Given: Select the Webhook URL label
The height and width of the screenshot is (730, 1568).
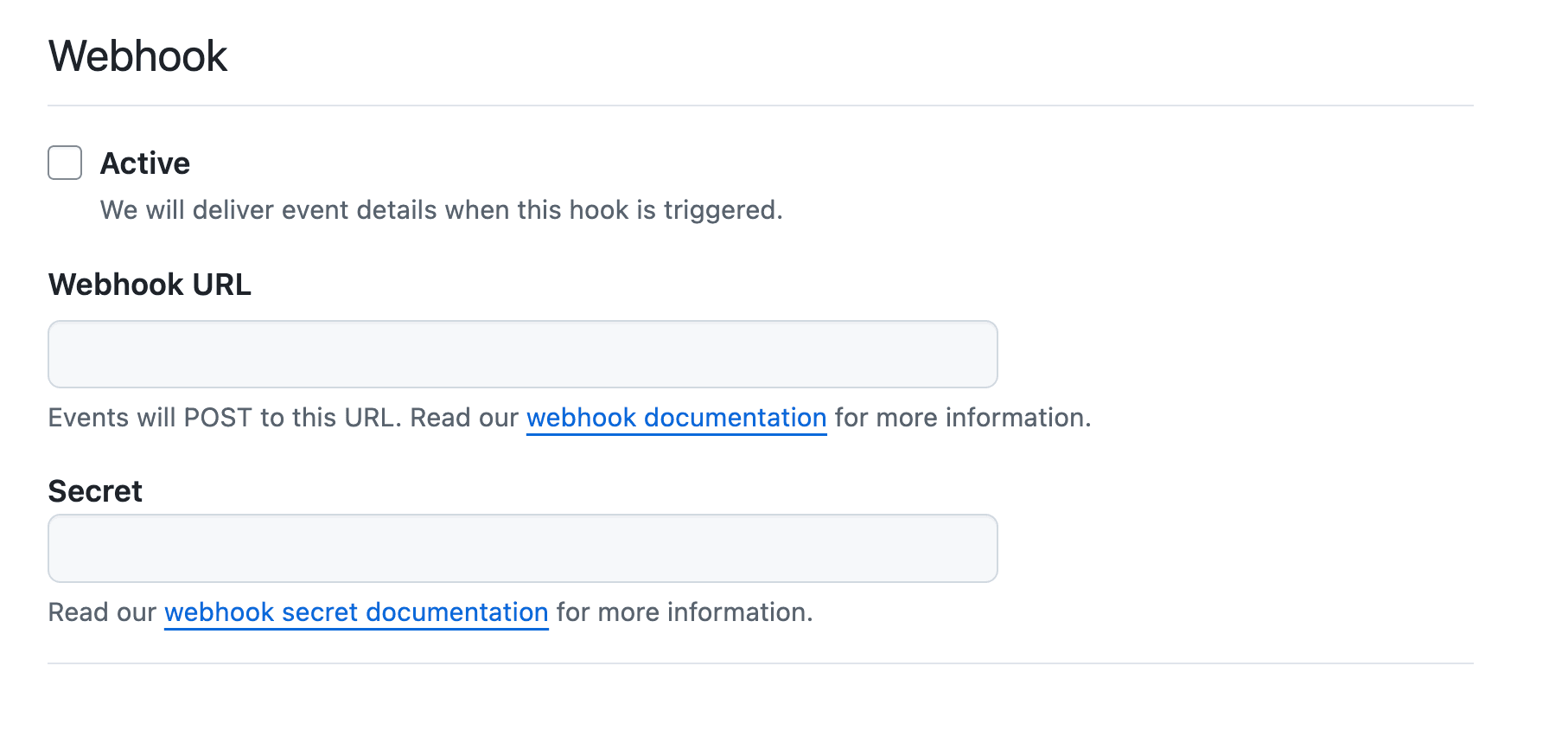Looking at the screenshot, I should 150,284.
